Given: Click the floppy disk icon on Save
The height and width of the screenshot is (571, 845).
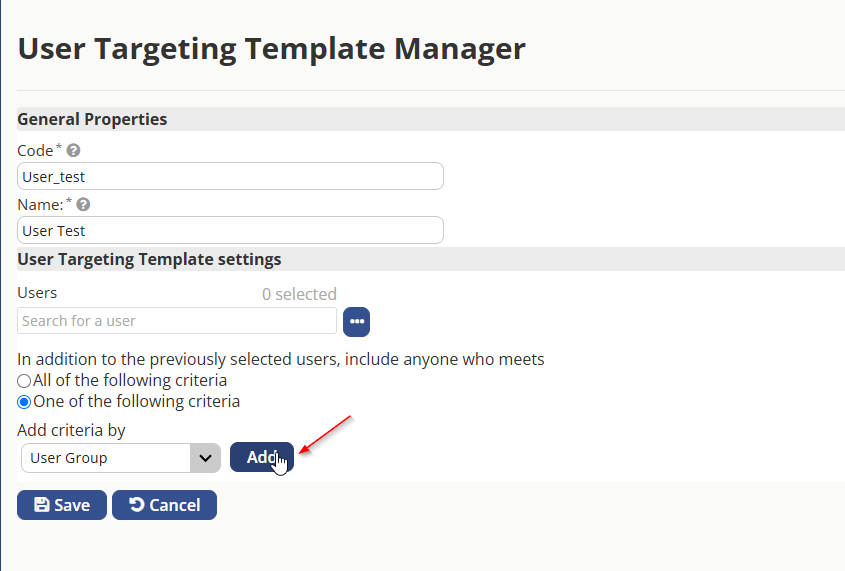Looking at the screenshot, I should pos(41,505).
